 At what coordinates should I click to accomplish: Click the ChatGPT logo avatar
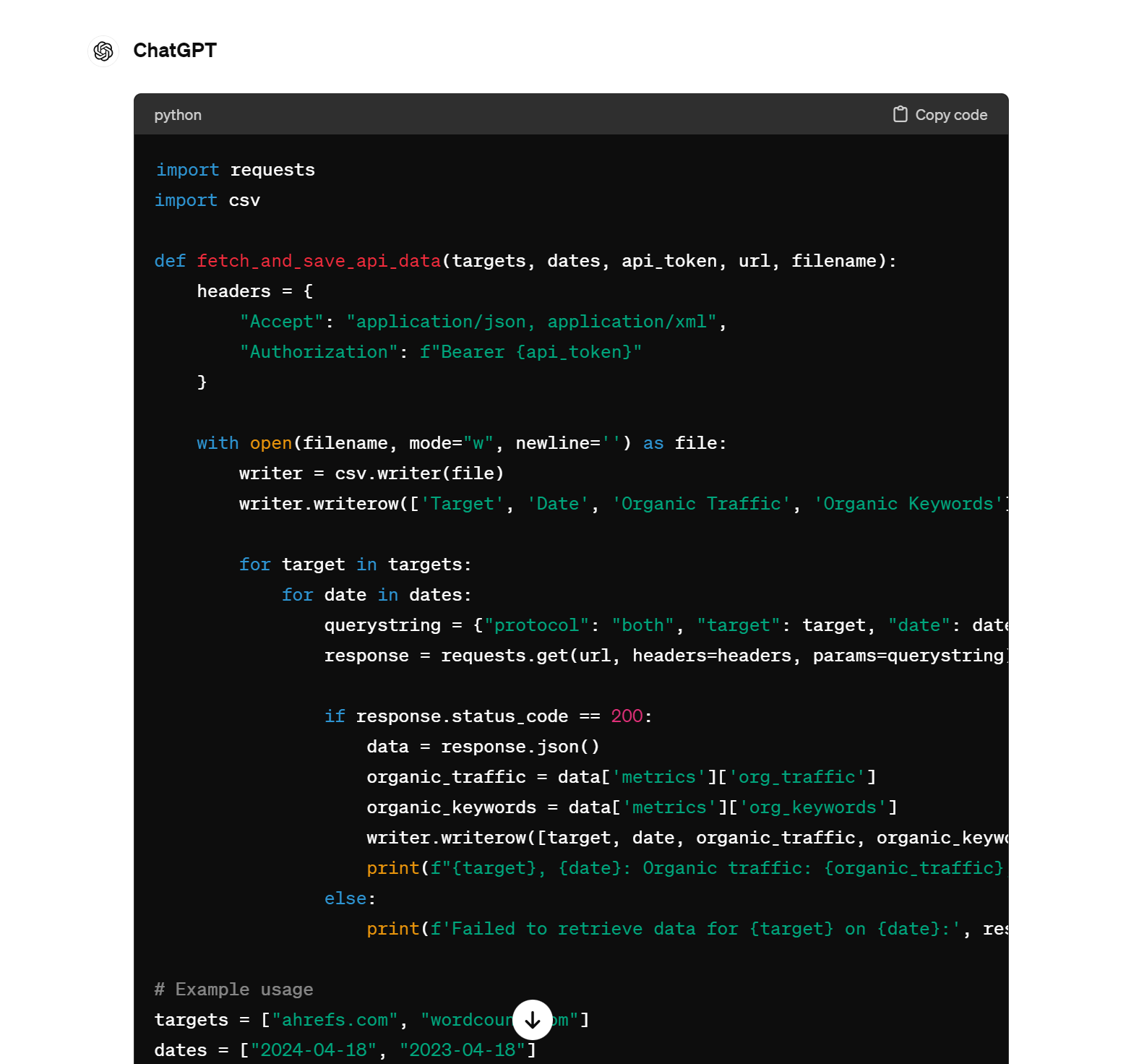pyautogui.click(x=103, y=51)
